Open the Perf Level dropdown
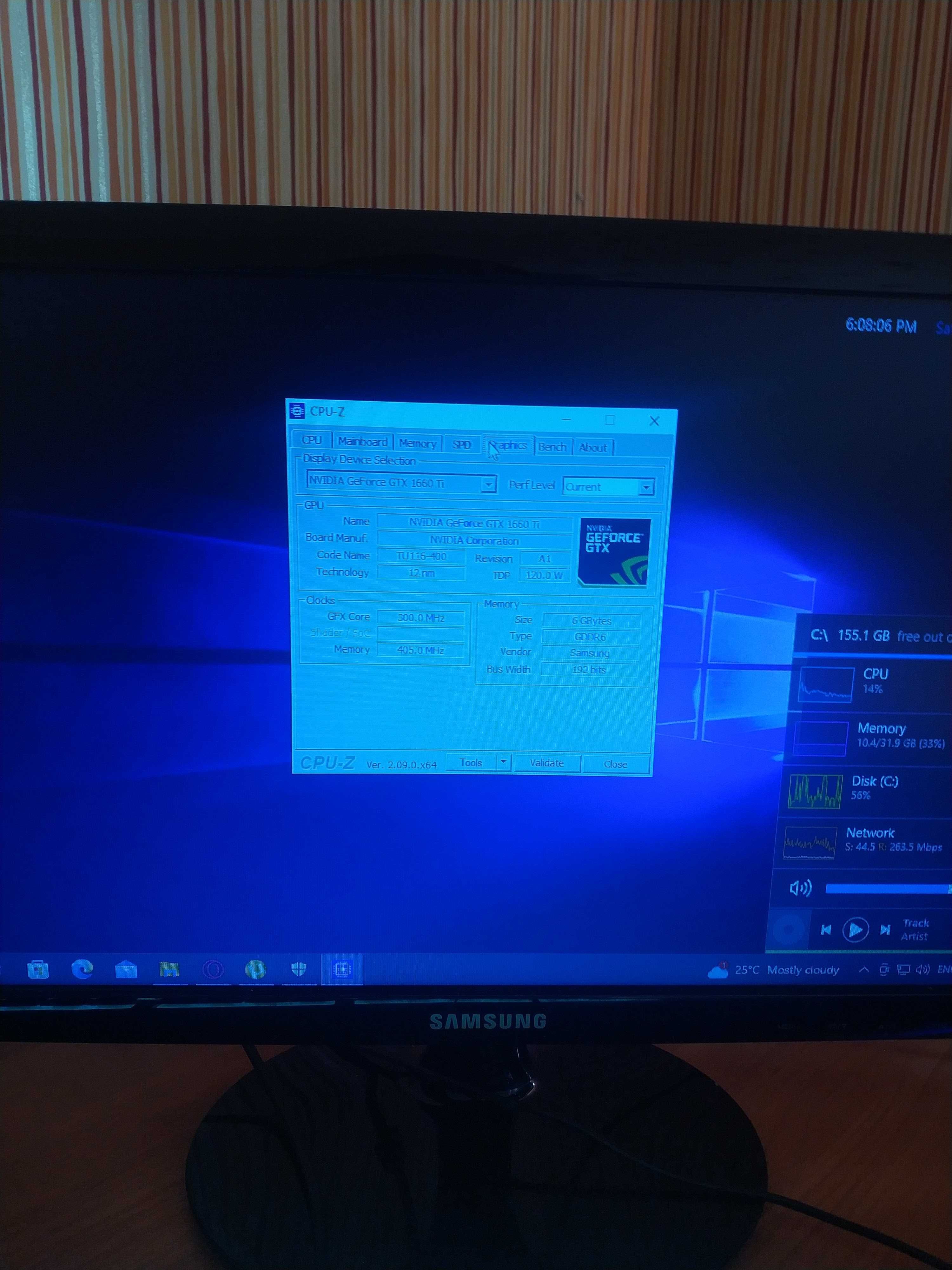Screen dimensions: 952x1270 coord(608,487)
